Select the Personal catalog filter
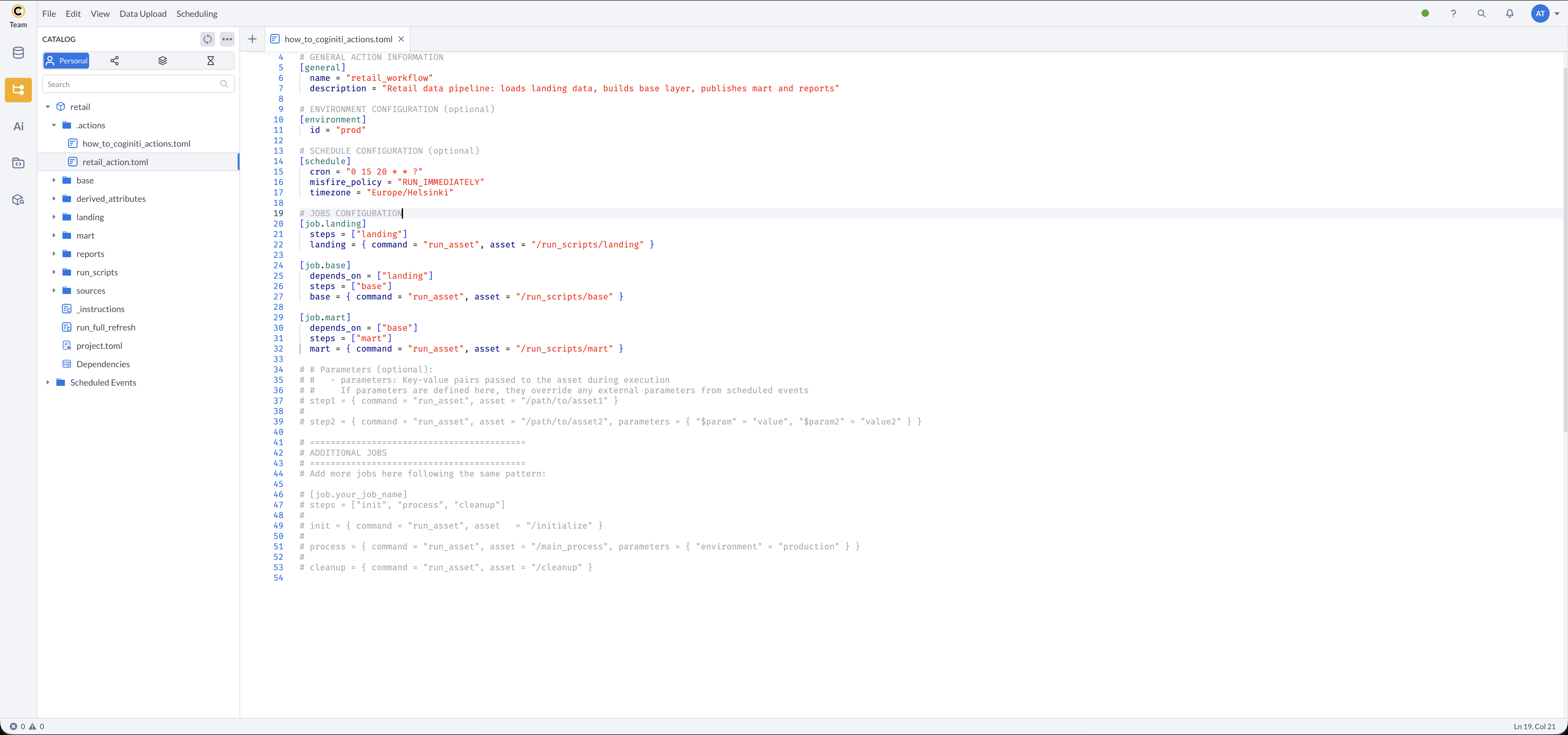This screenshot has width=1568, height=735. [x=66, y=61]
